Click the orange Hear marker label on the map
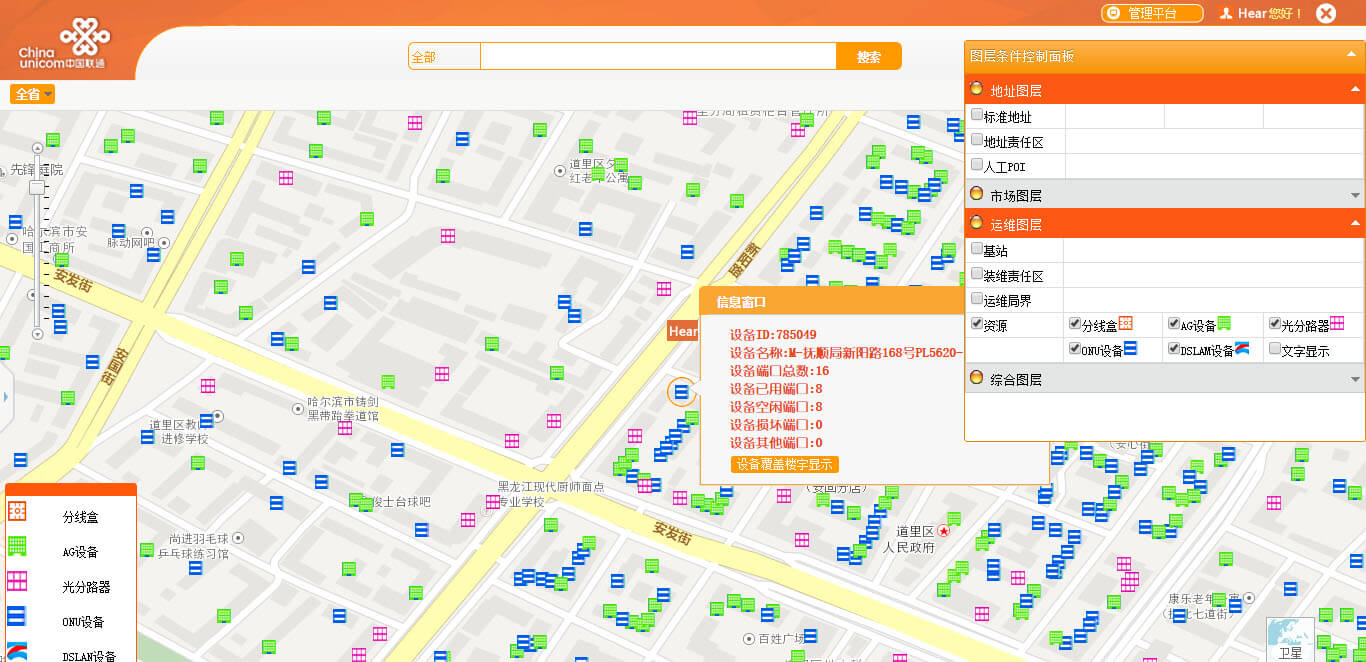This screenshot has width=1366, height=662. coord(683,331)
